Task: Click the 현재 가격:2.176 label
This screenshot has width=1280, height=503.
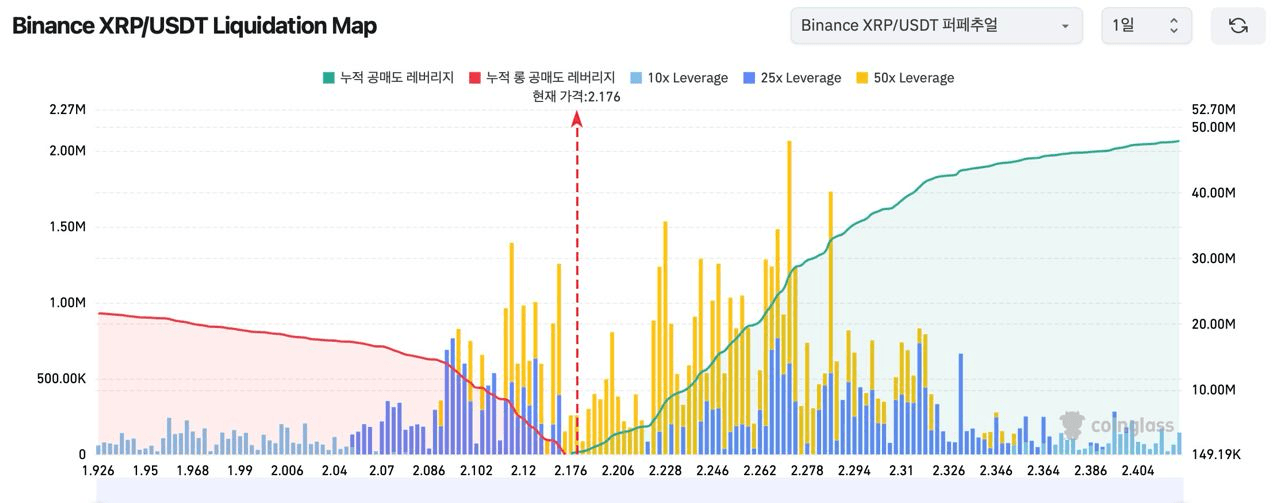Action: 577,97
